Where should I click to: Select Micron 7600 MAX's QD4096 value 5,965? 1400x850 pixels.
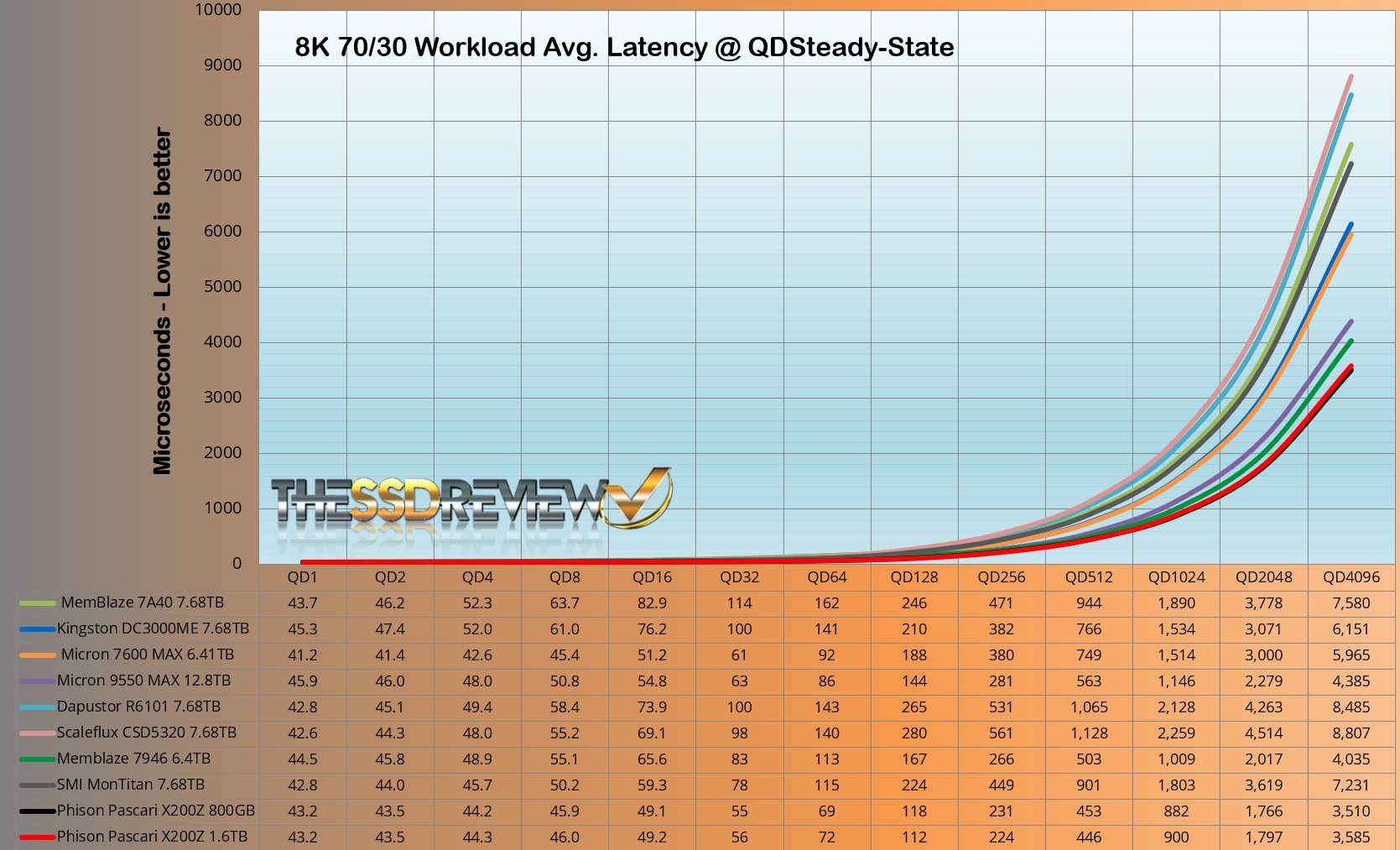point(1351,655)
